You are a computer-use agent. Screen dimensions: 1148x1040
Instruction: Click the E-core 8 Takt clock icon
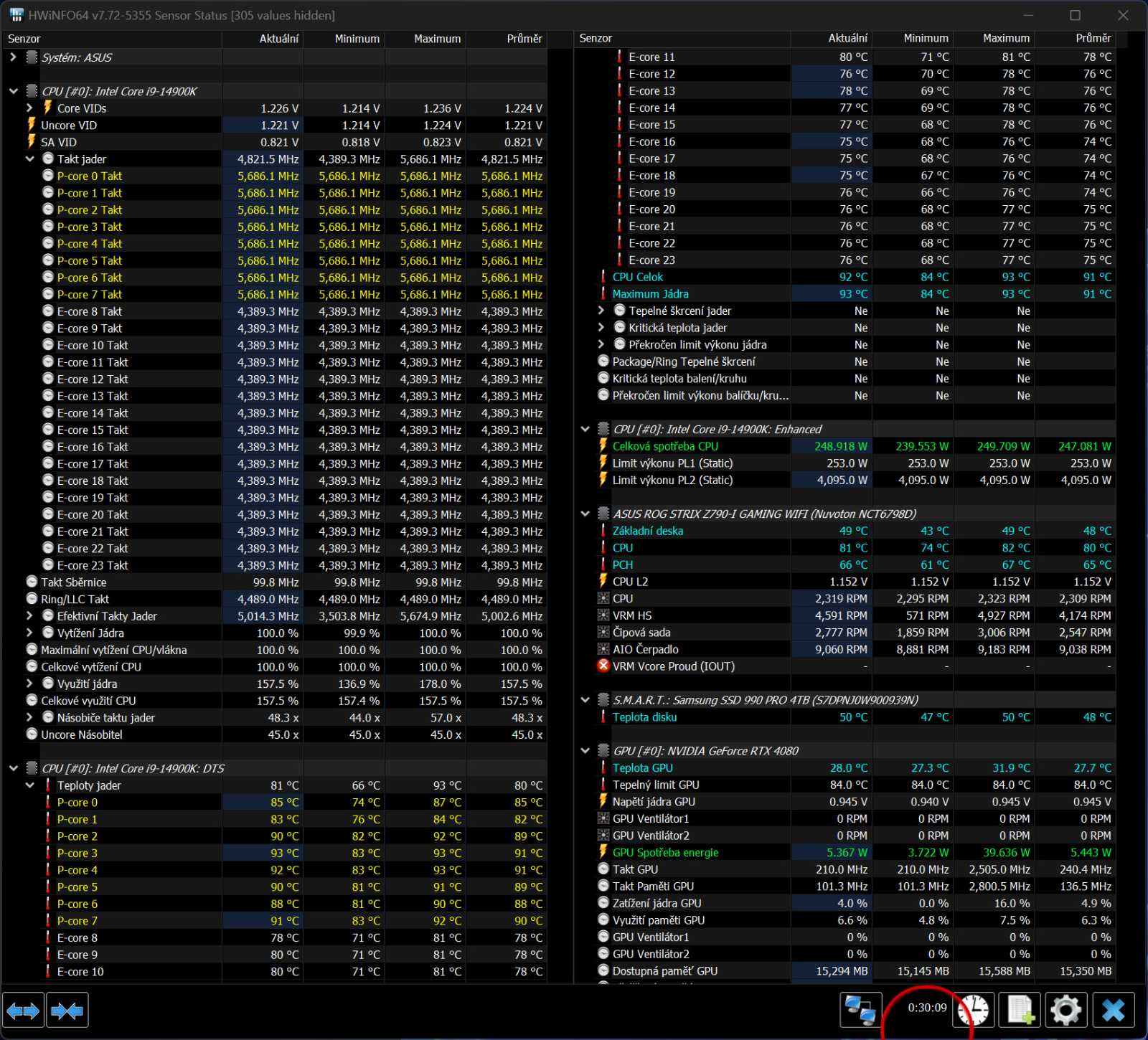pyautogui.click(x=48, y=311)
